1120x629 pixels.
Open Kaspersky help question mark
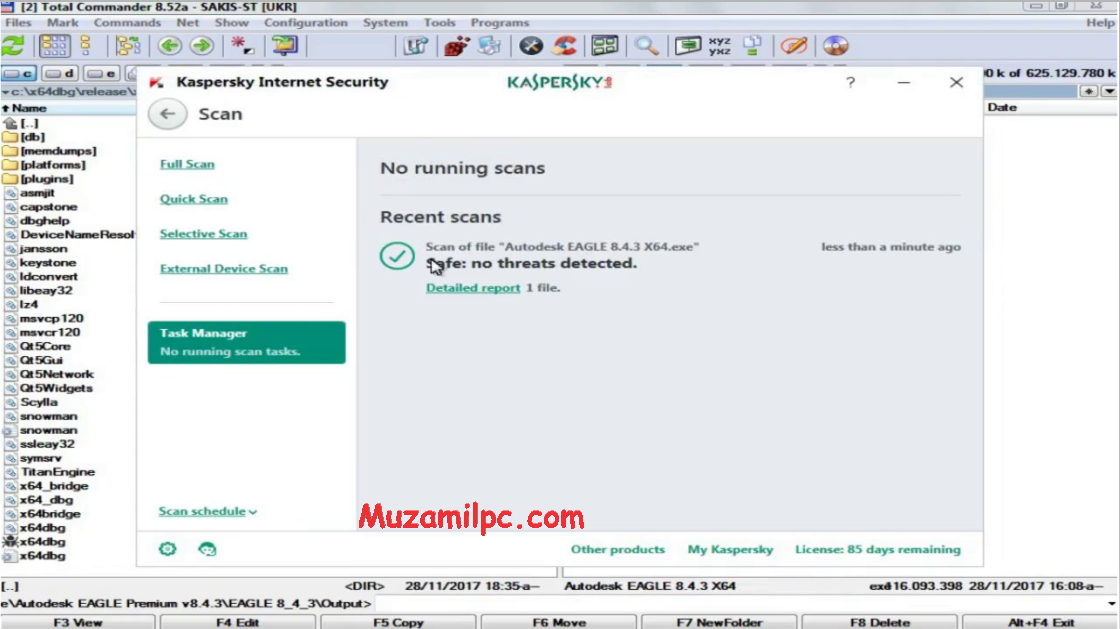(850, 83)
